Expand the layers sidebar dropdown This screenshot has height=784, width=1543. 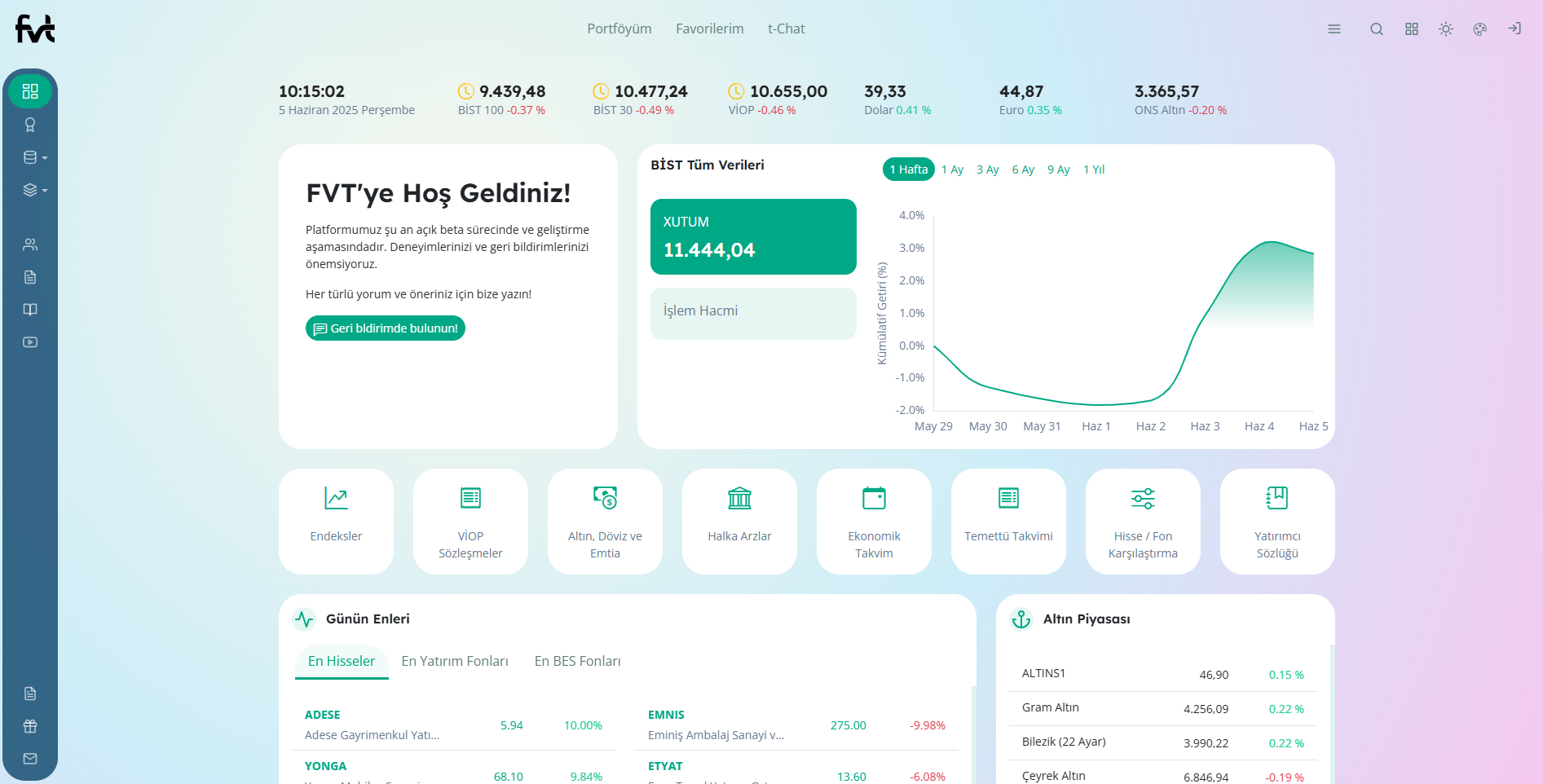(x=35, y=190)
